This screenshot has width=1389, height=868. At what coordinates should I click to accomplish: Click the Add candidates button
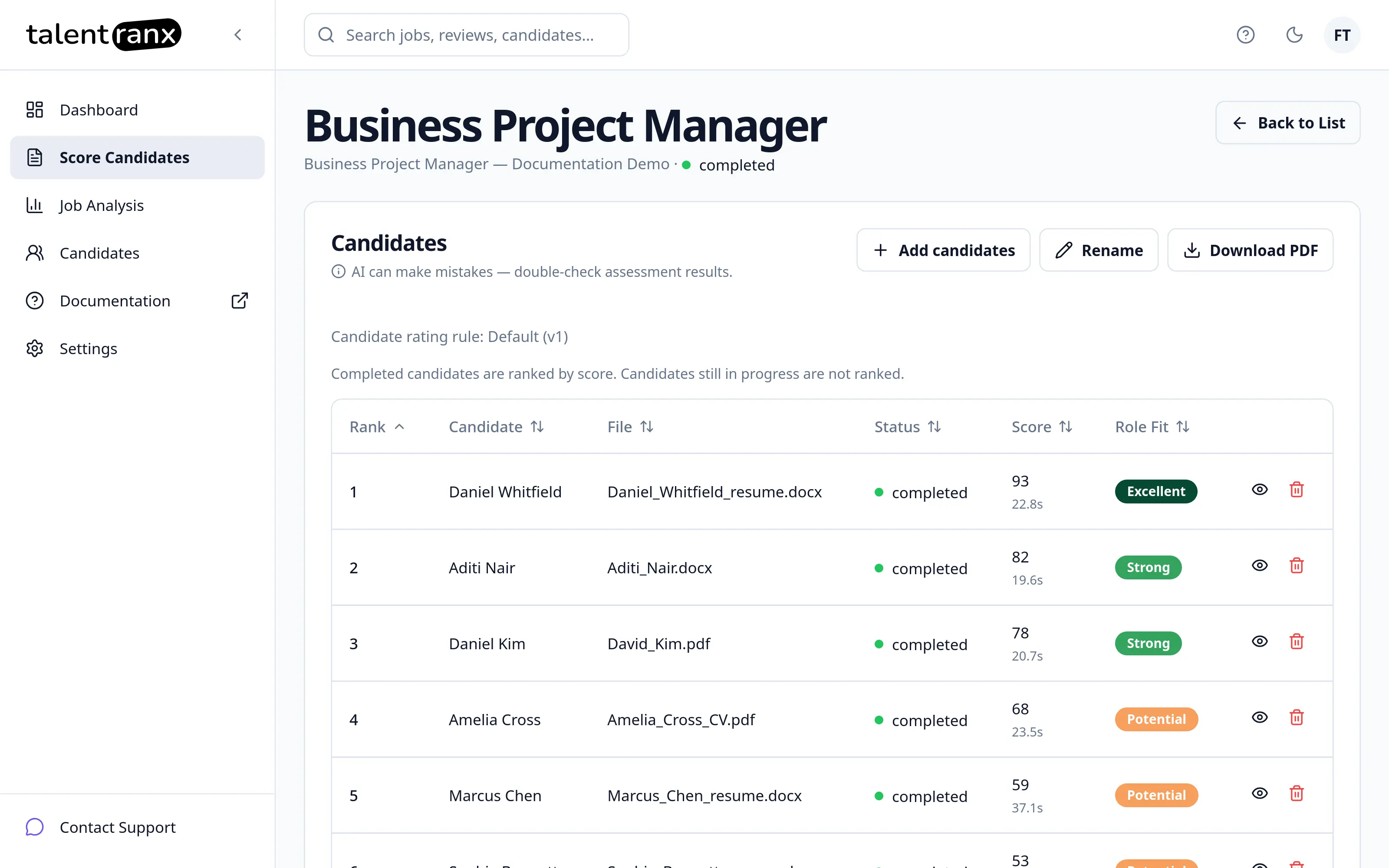943,250
